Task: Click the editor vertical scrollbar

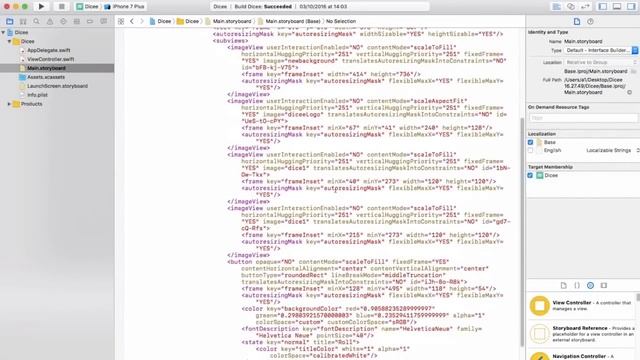Action: (522, 232)
